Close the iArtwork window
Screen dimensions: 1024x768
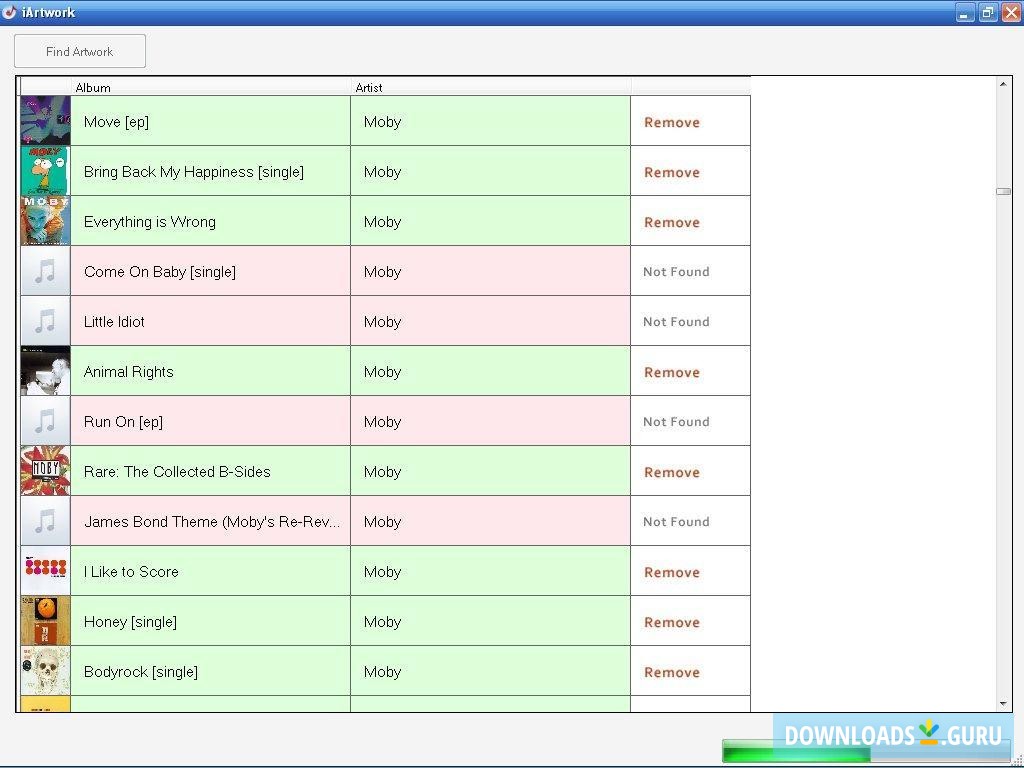1011,12
